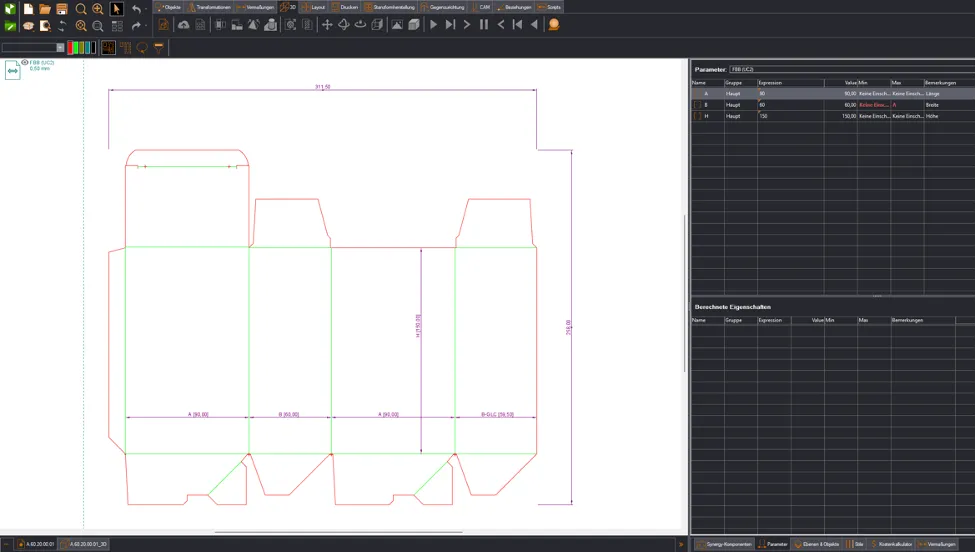The width and height of the screenshot is (977, 552).
Task: Undo the last action
Action: click(x=136, y=9)
